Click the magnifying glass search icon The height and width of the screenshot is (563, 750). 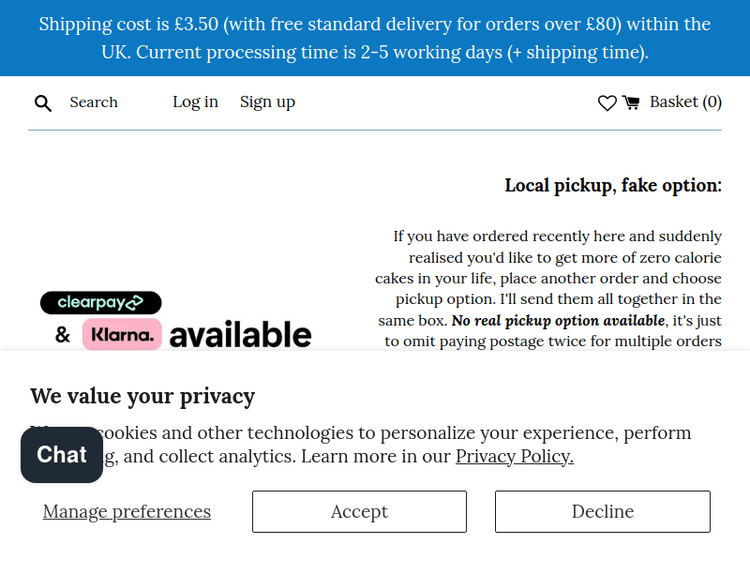pos(43,102)
